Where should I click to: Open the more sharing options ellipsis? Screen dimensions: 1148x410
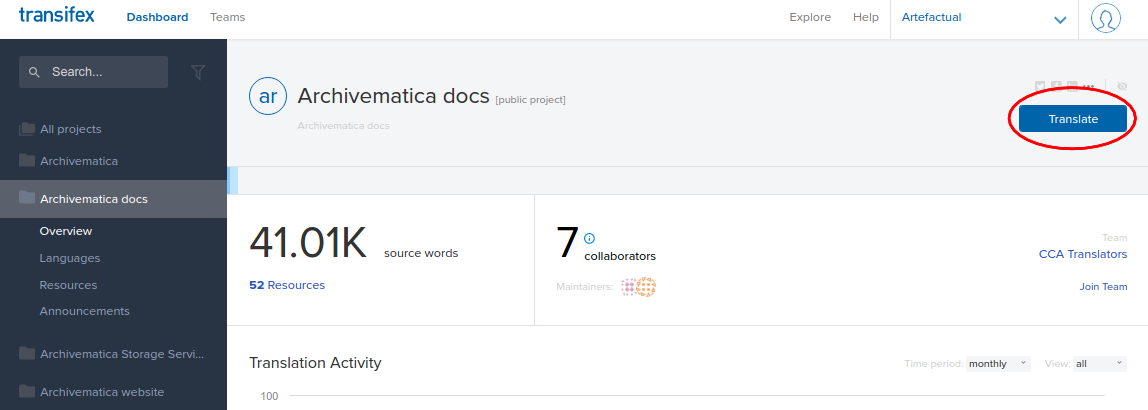pyautogui.click(x=1088, y=87)
